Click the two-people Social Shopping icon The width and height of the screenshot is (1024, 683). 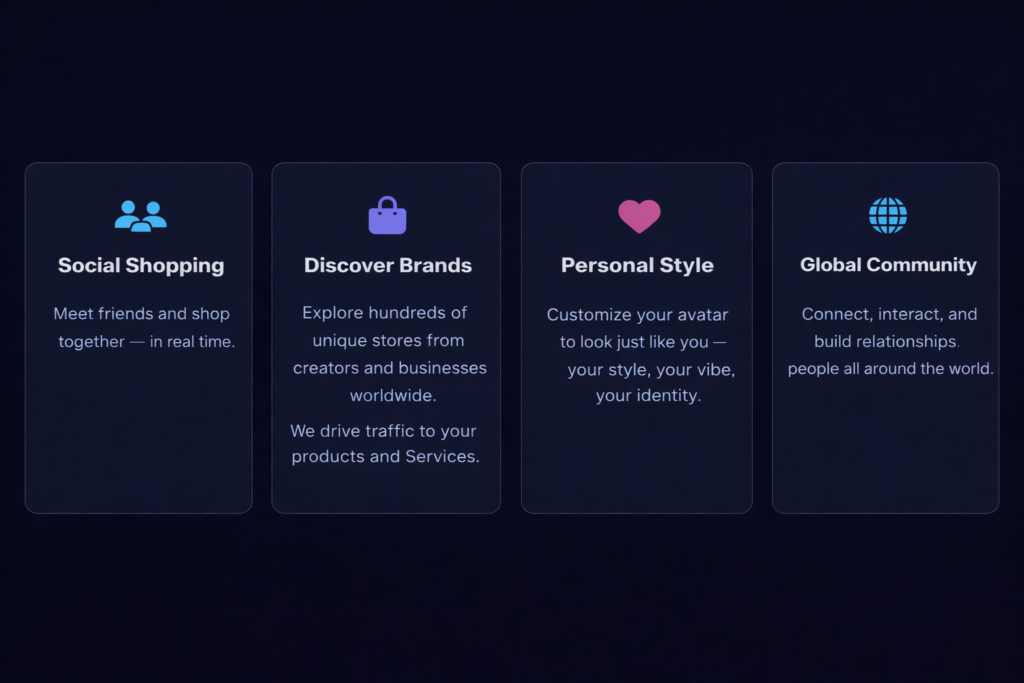pos(140,215)
